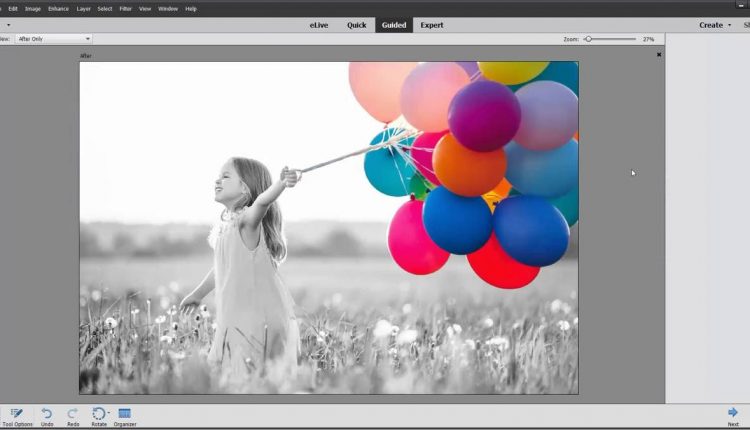Click the Redo icon
The height and width of the screenshot is (430, 750).
coord(73,413)
